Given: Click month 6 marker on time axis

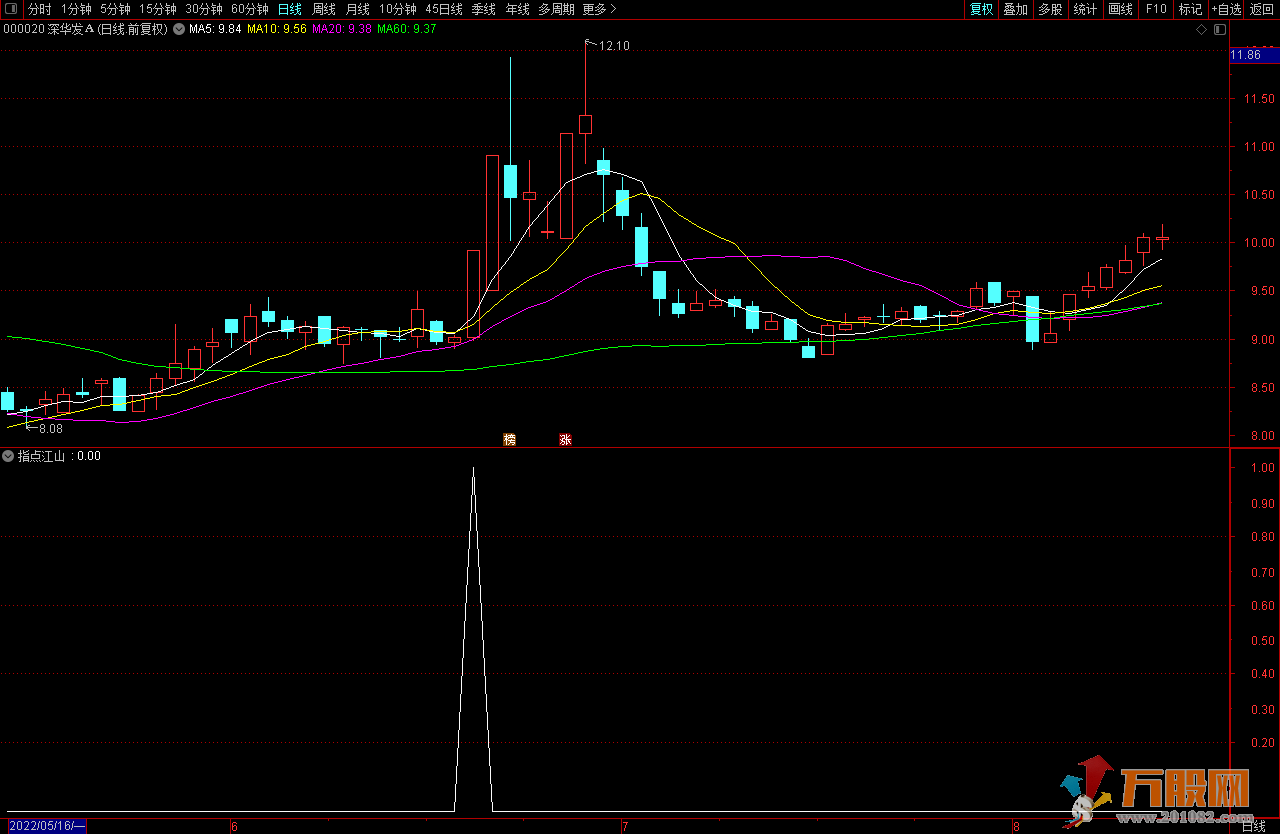Looking at the screenshot, I should coord(234,826).
